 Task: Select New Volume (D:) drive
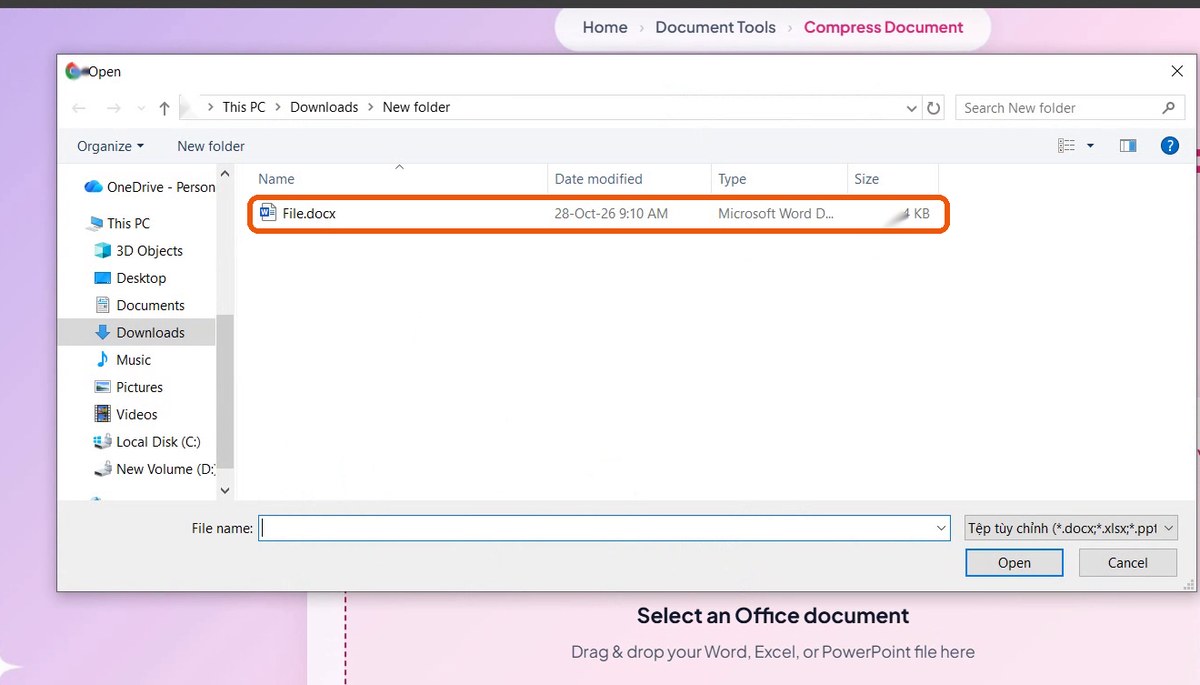point(154,469)
